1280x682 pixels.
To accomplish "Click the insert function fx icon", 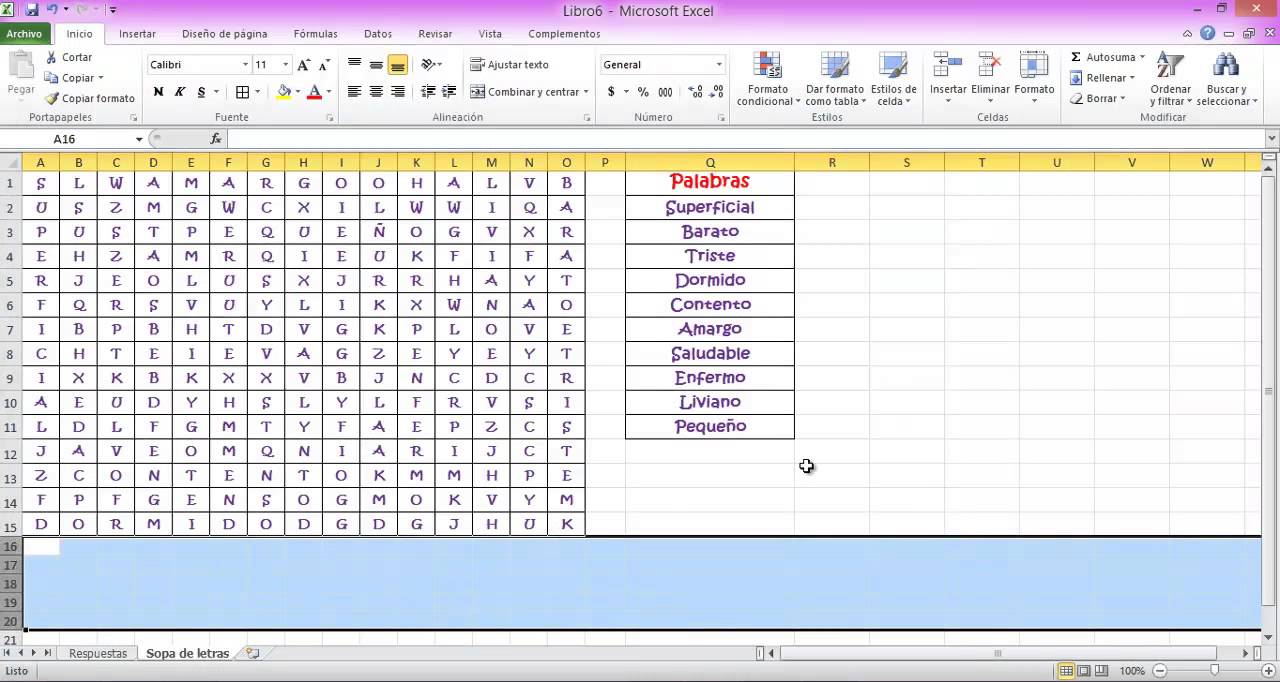I will tap(216, 139).
